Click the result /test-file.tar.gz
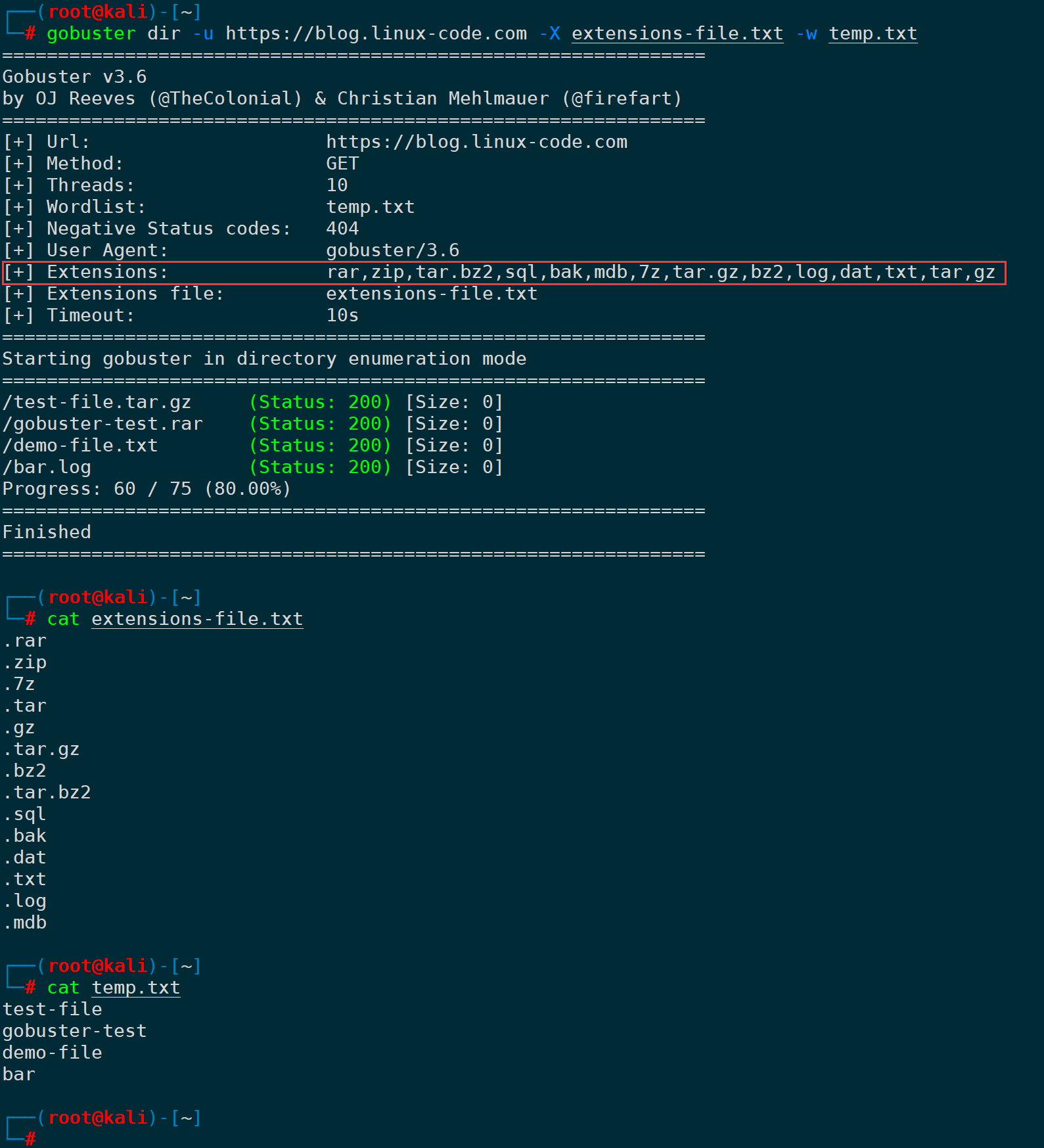This screenshot has height=1148, width=1044. coord(97,402)
